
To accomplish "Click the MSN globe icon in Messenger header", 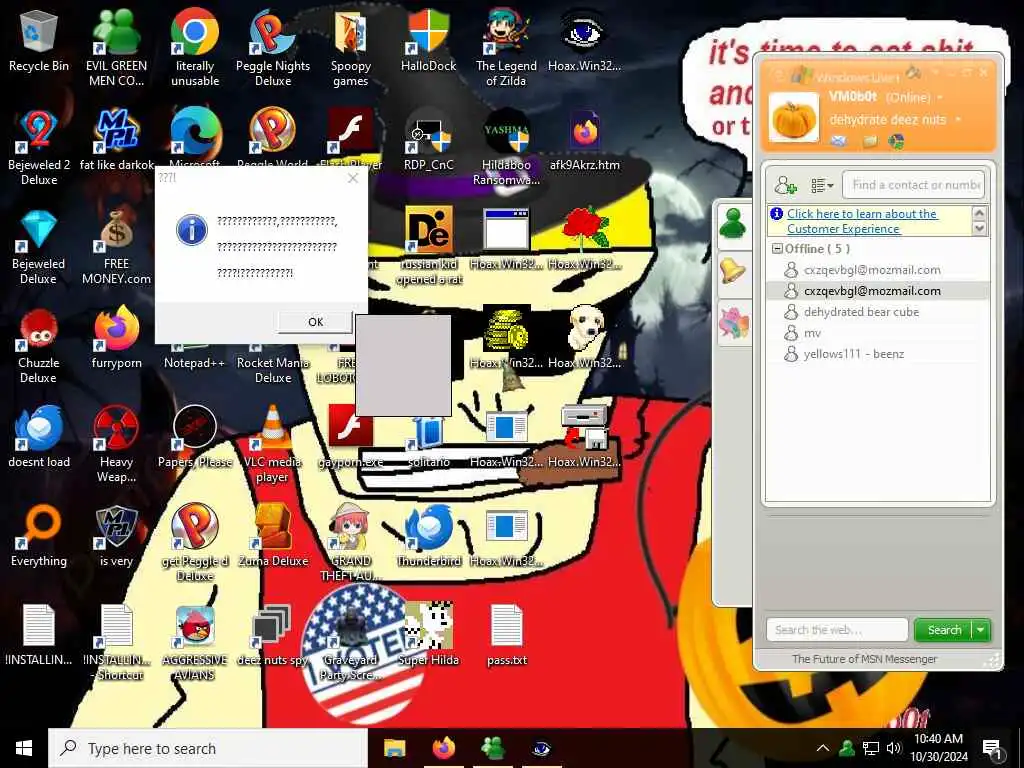I will pyautogui.click(x=896, y=140).
